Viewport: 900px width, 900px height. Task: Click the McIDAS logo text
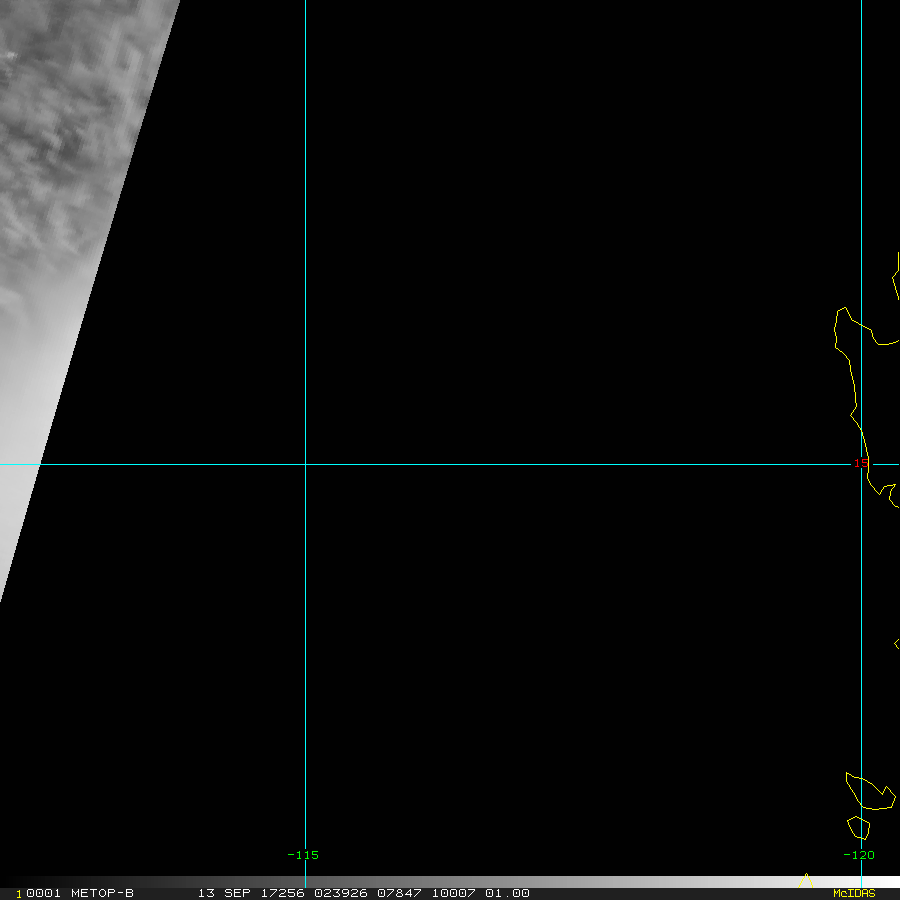[x=853, y=893]
